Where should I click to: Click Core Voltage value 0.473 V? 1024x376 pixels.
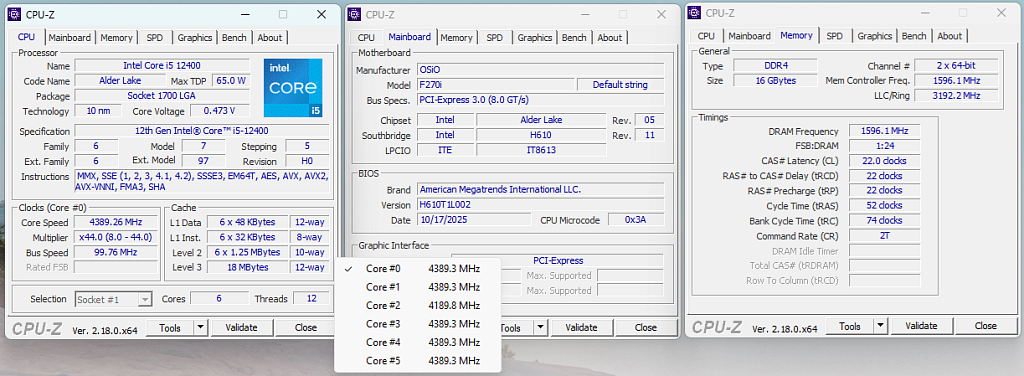click(x=219, y=110)
